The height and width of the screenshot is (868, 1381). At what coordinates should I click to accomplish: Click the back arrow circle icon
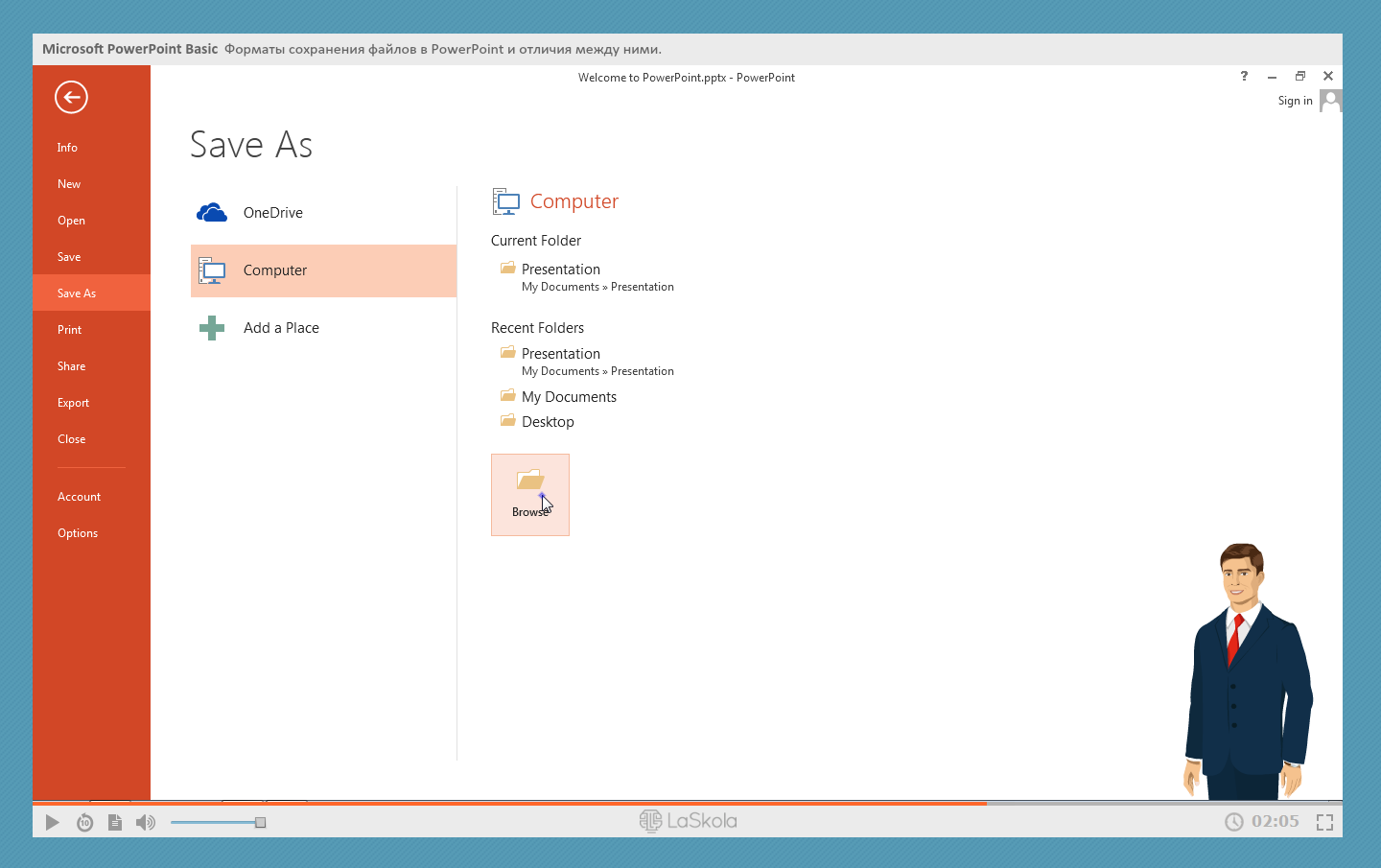pyautogui.click(x=71, y=97)
